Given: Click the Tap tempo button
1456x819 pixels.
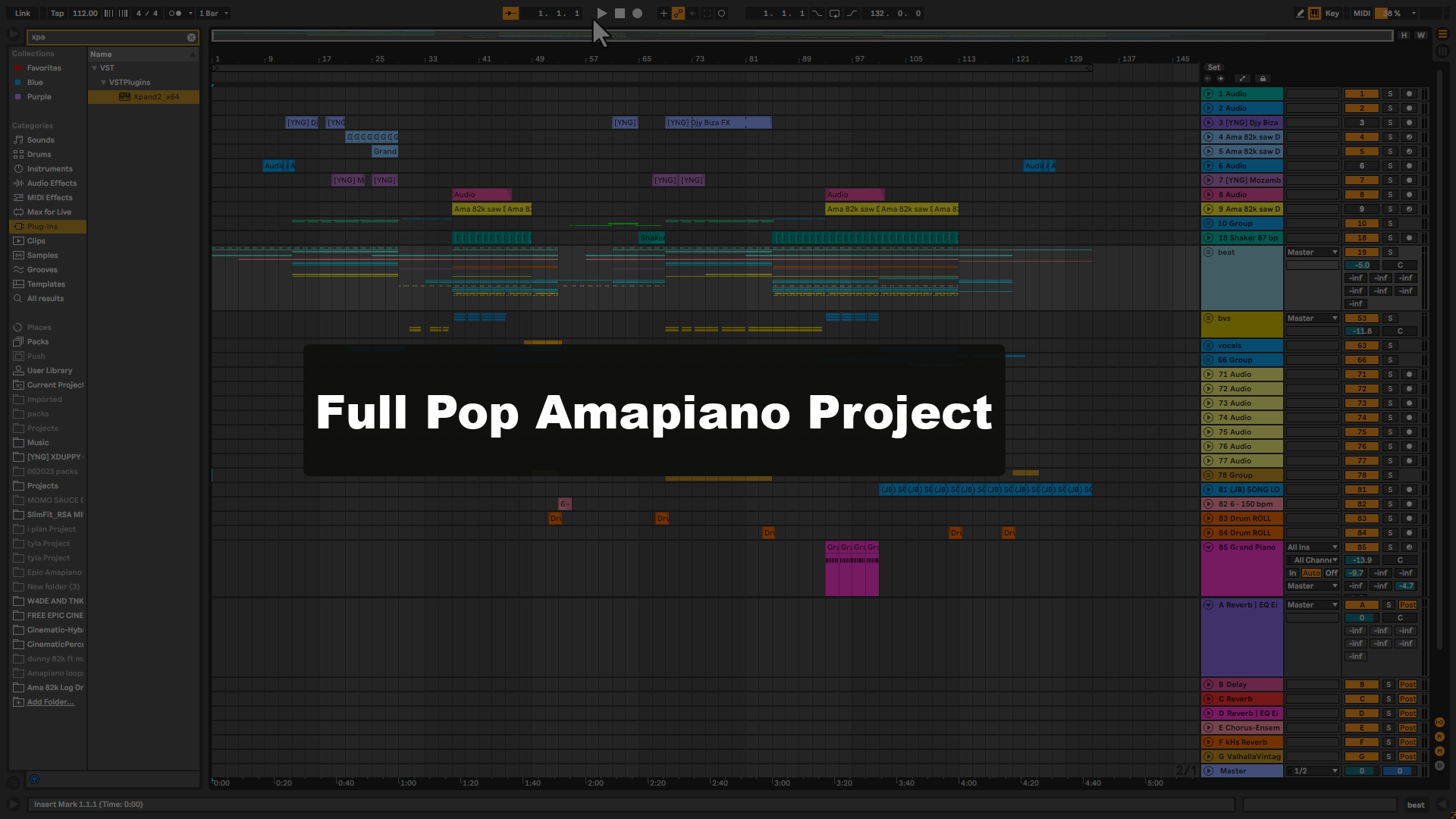Looking at the screenshot, I should click(x=56, y=13).
